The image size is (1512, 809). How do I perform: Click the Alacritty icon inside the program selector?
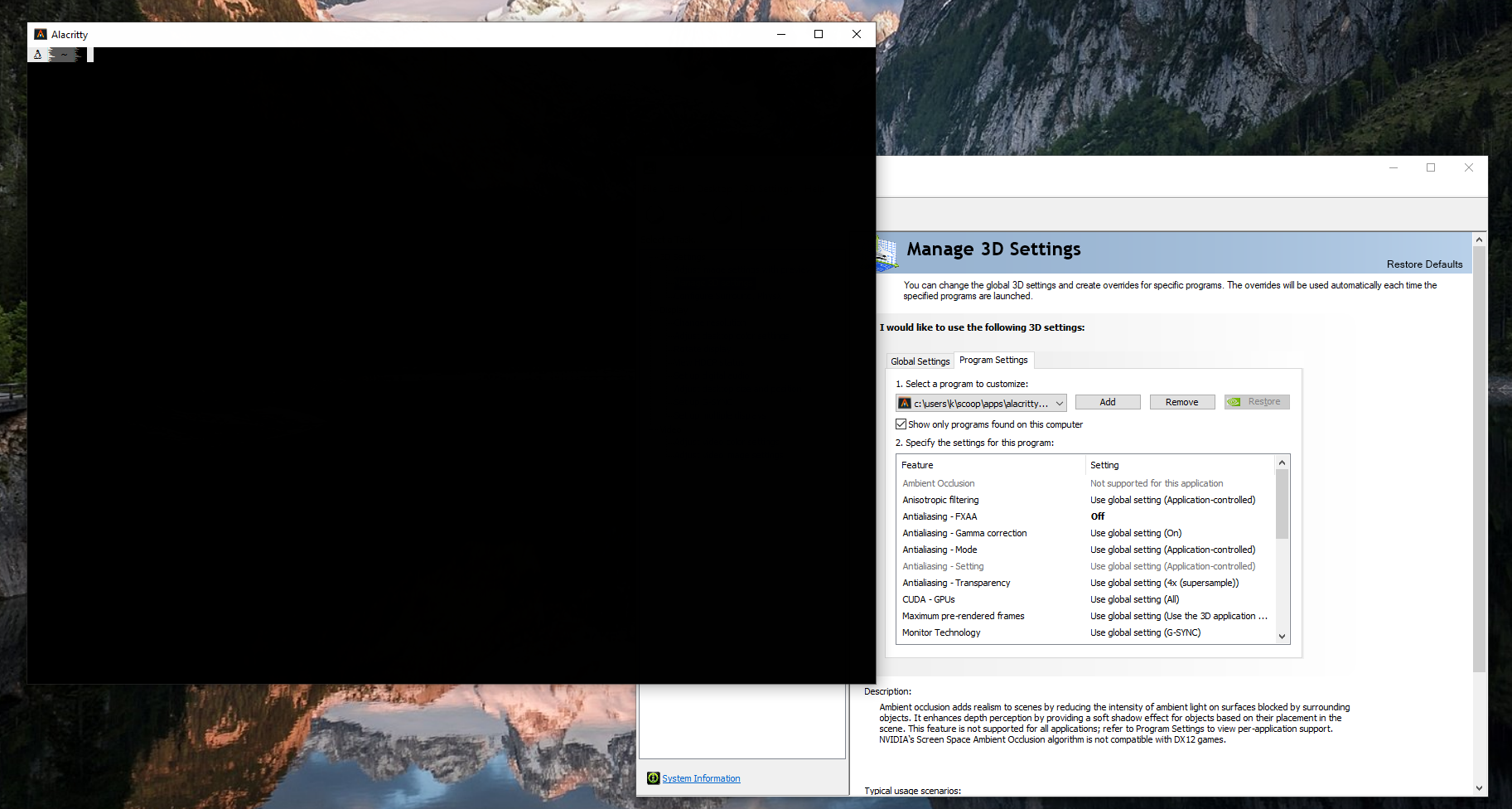(x=905, y=403)
